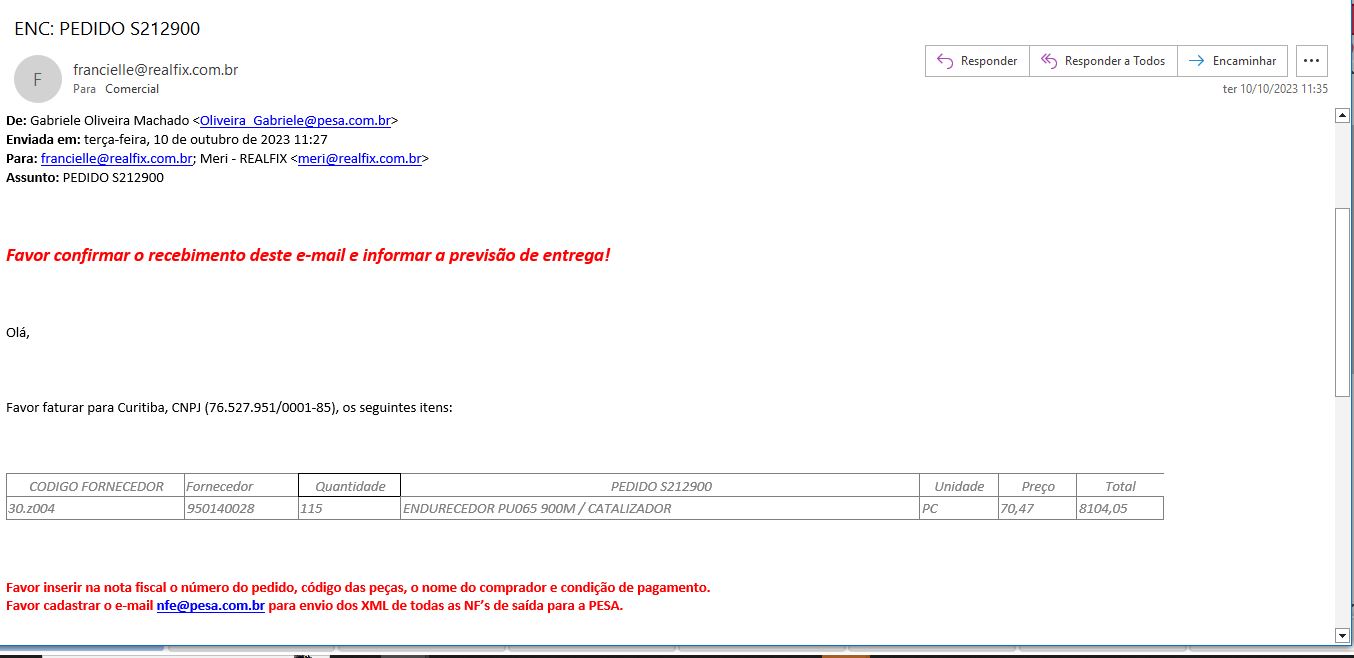Click francielle@realfix.com.br link in Para line
This screenshot has width=1354, height=658.
(116, 158)
